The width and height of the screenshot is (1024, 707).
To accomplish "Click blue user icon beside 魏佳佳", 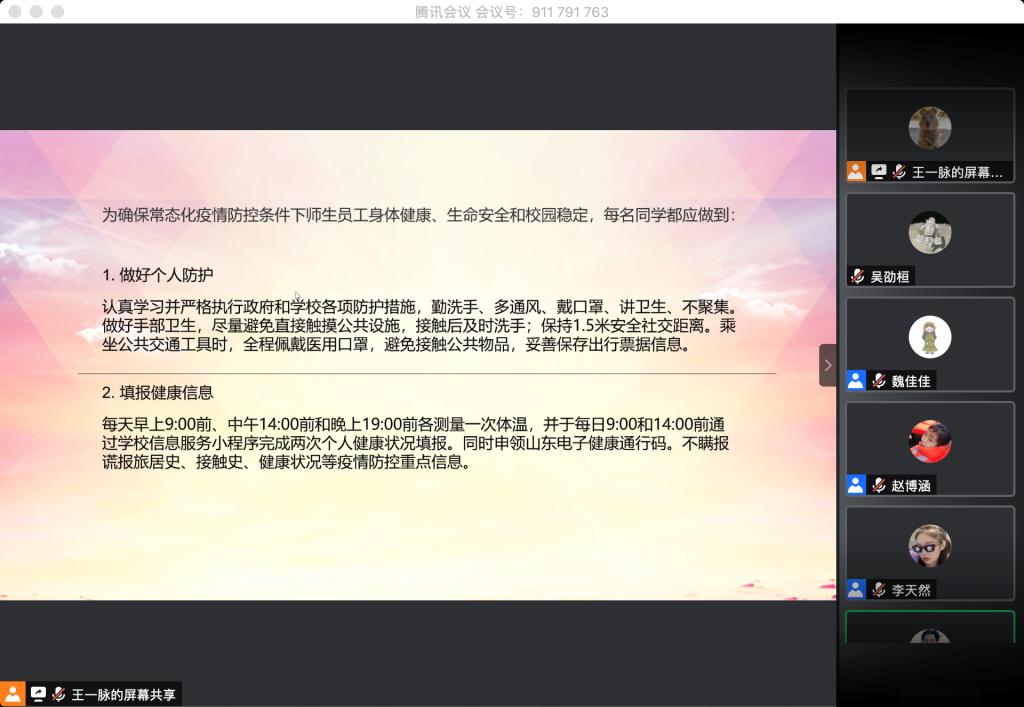I will [856, 380].
